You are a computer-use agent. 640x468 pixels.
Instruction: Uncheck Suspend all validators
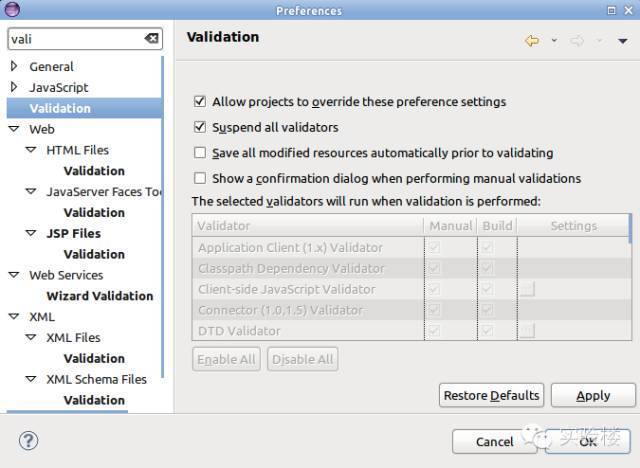200,127
